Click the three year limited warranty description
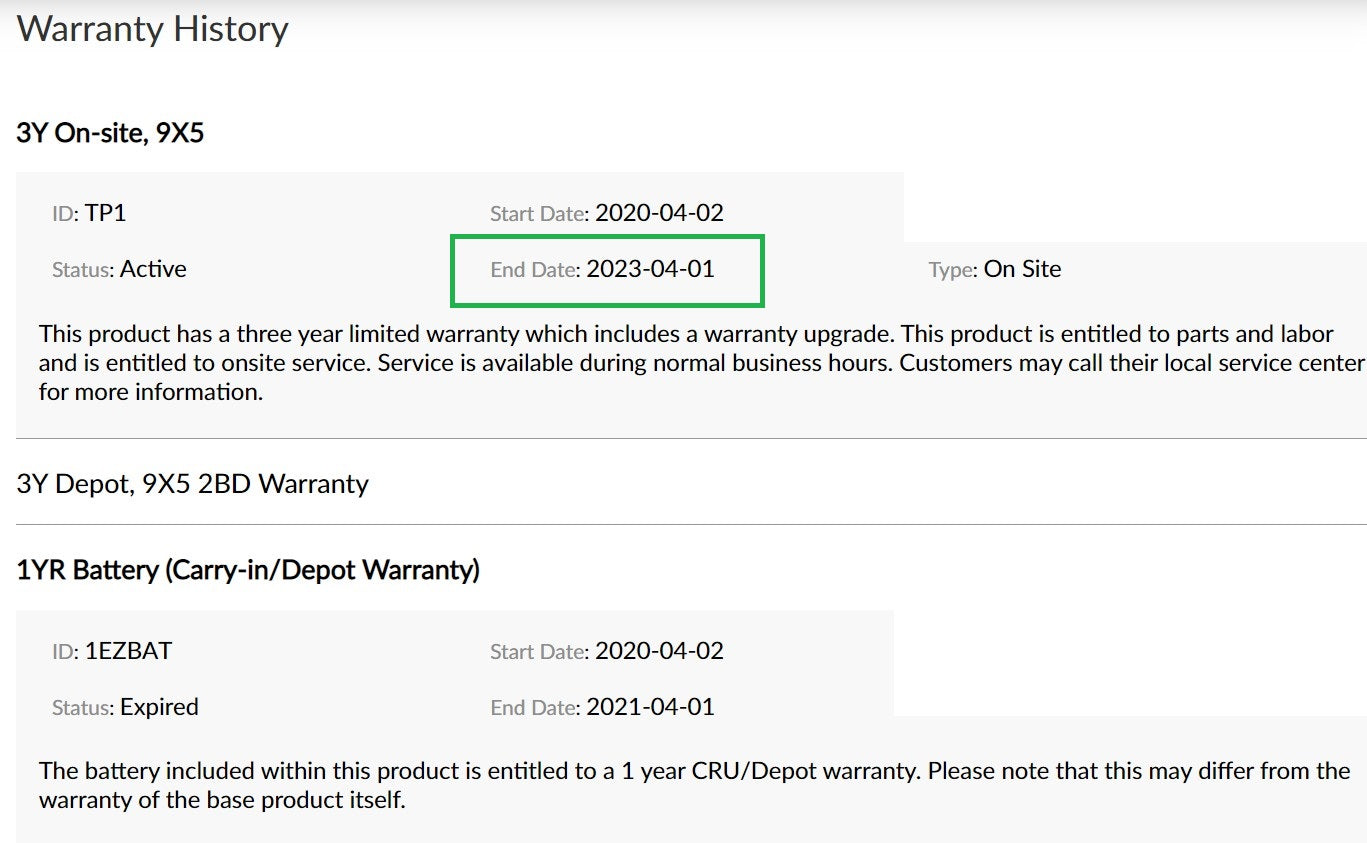The image size is (1367, 843). tap(702, 363)
